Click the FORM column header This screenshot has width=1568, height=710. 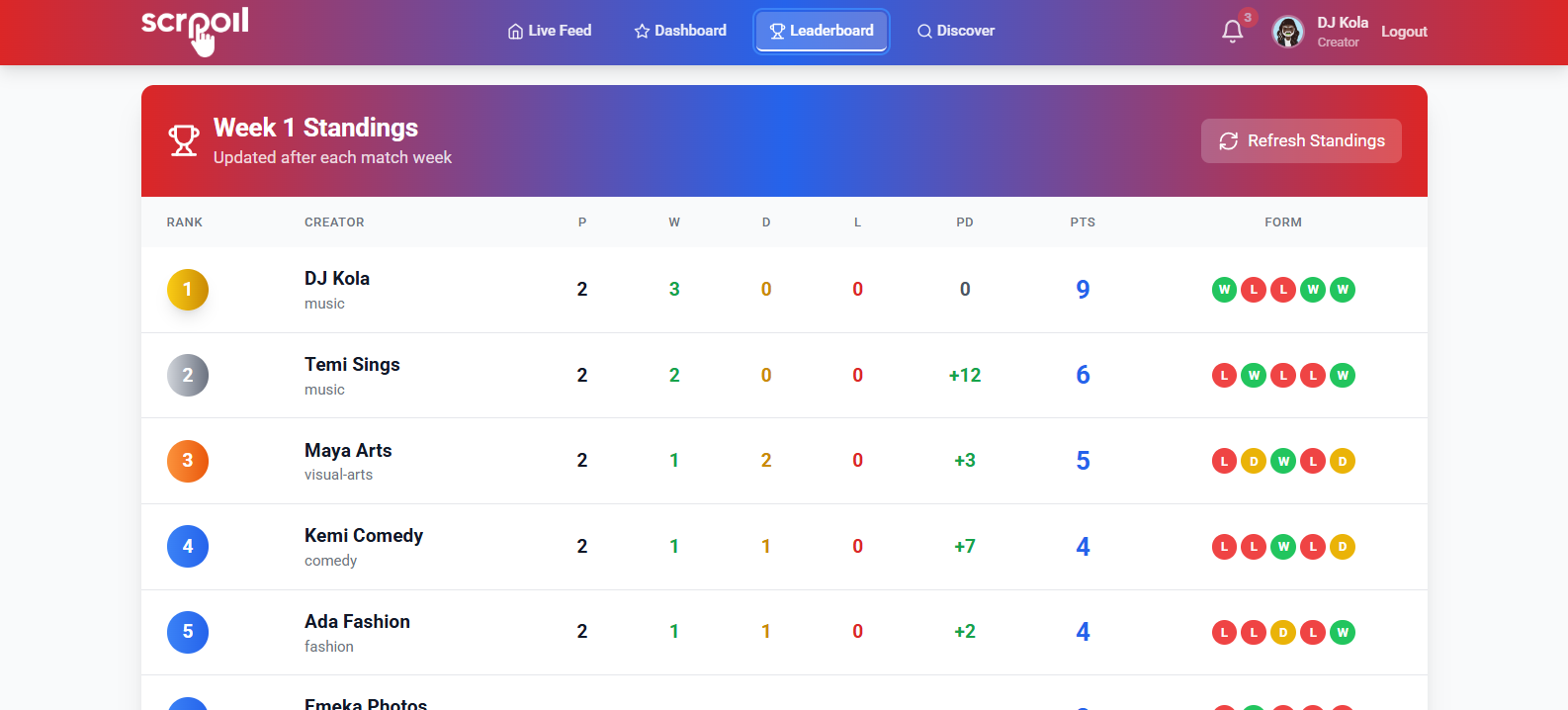coord(1283,222)
